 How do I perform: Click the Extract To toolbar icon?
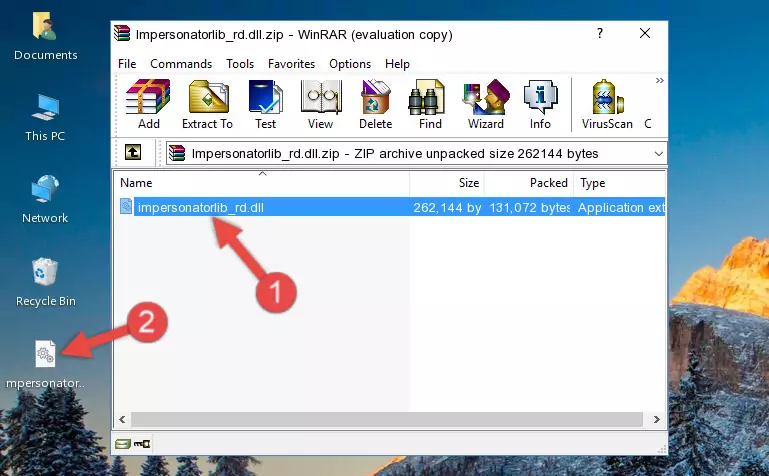pyautogui.click(x=207, y=104)
